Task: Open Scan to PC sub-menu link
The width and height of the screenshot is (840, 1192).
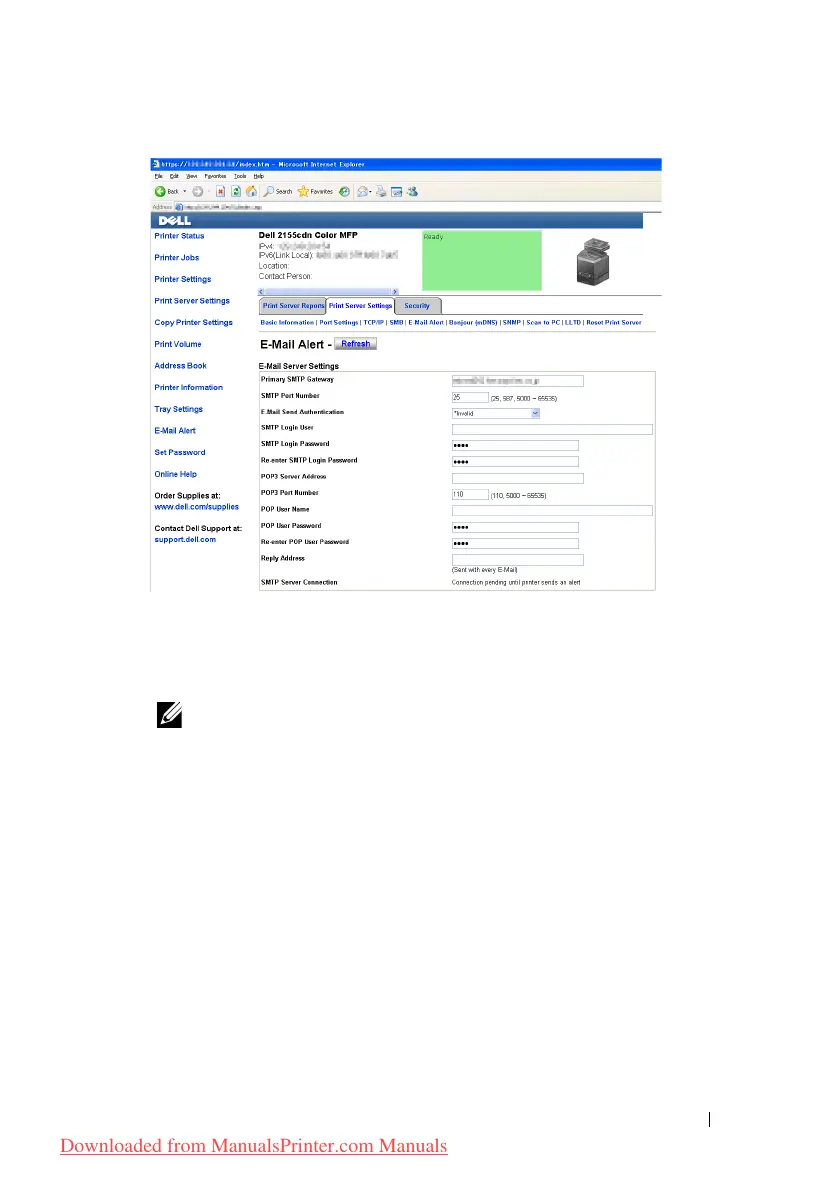Action: (543, 322)
